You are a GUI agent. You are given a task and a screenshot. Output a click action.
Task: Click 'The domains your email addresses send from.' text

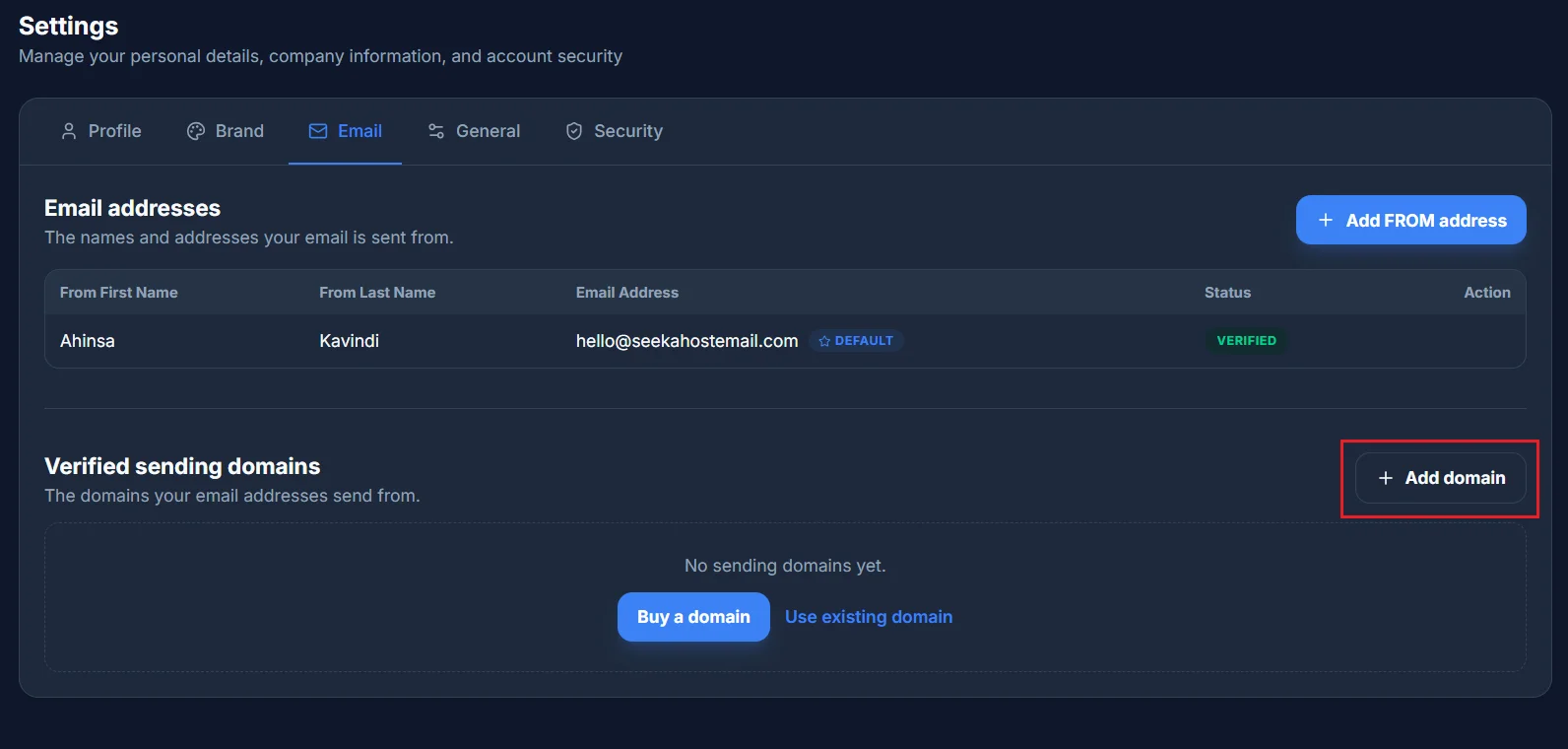tap(232, 496)
